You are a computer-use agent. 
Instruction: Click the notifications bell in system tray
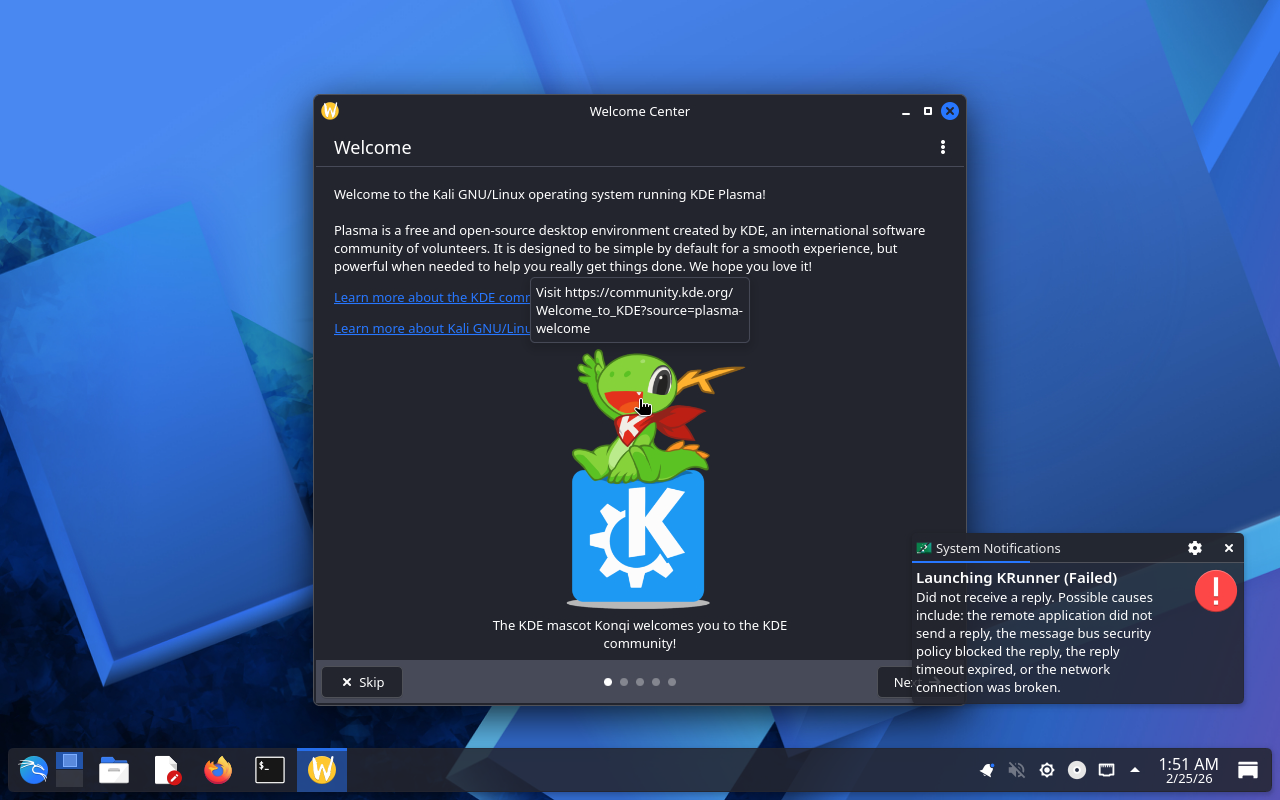click(987, 770)
